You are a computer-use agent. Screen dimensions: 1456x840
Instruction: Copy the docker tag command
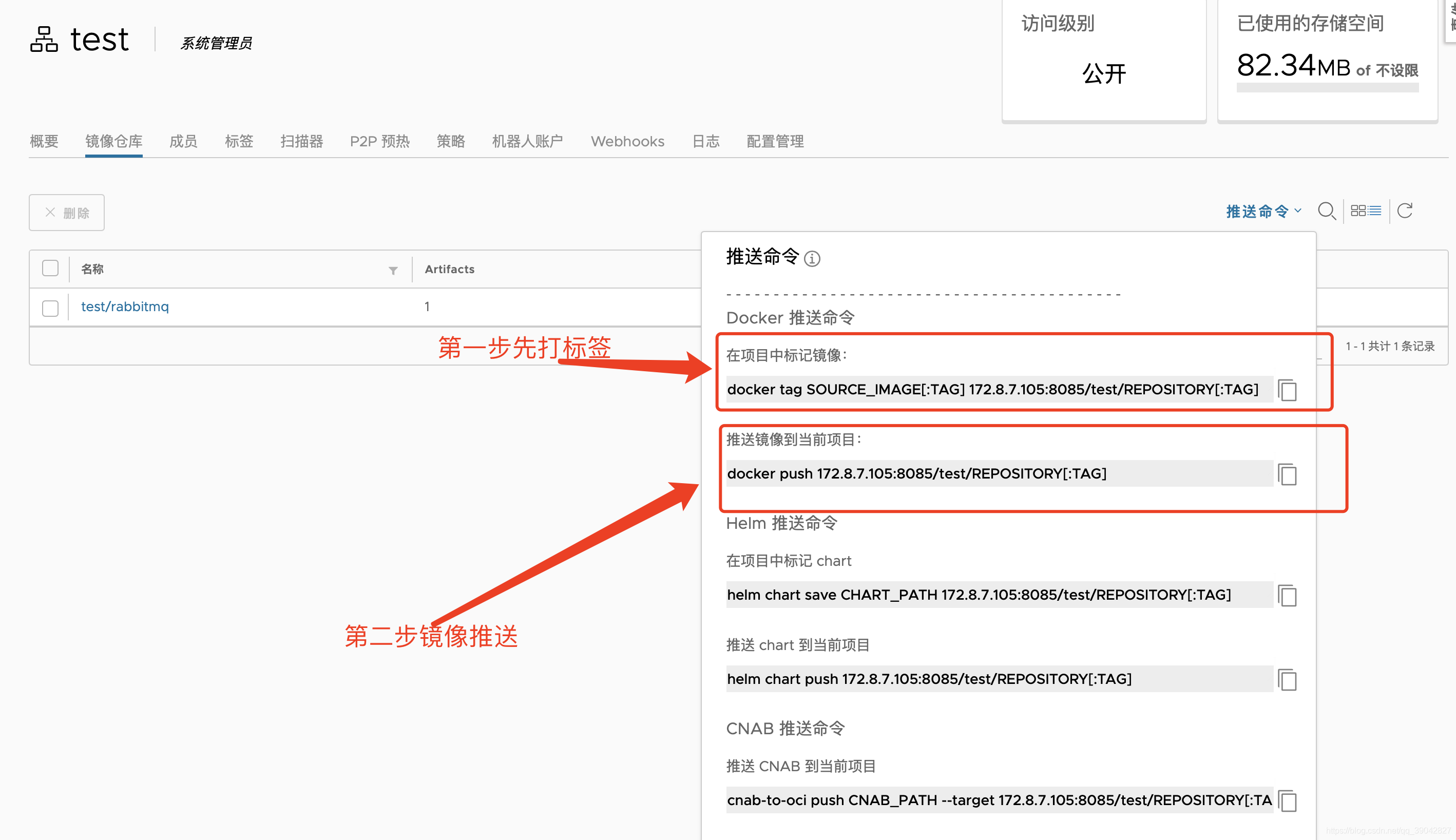pos(1287,390)
